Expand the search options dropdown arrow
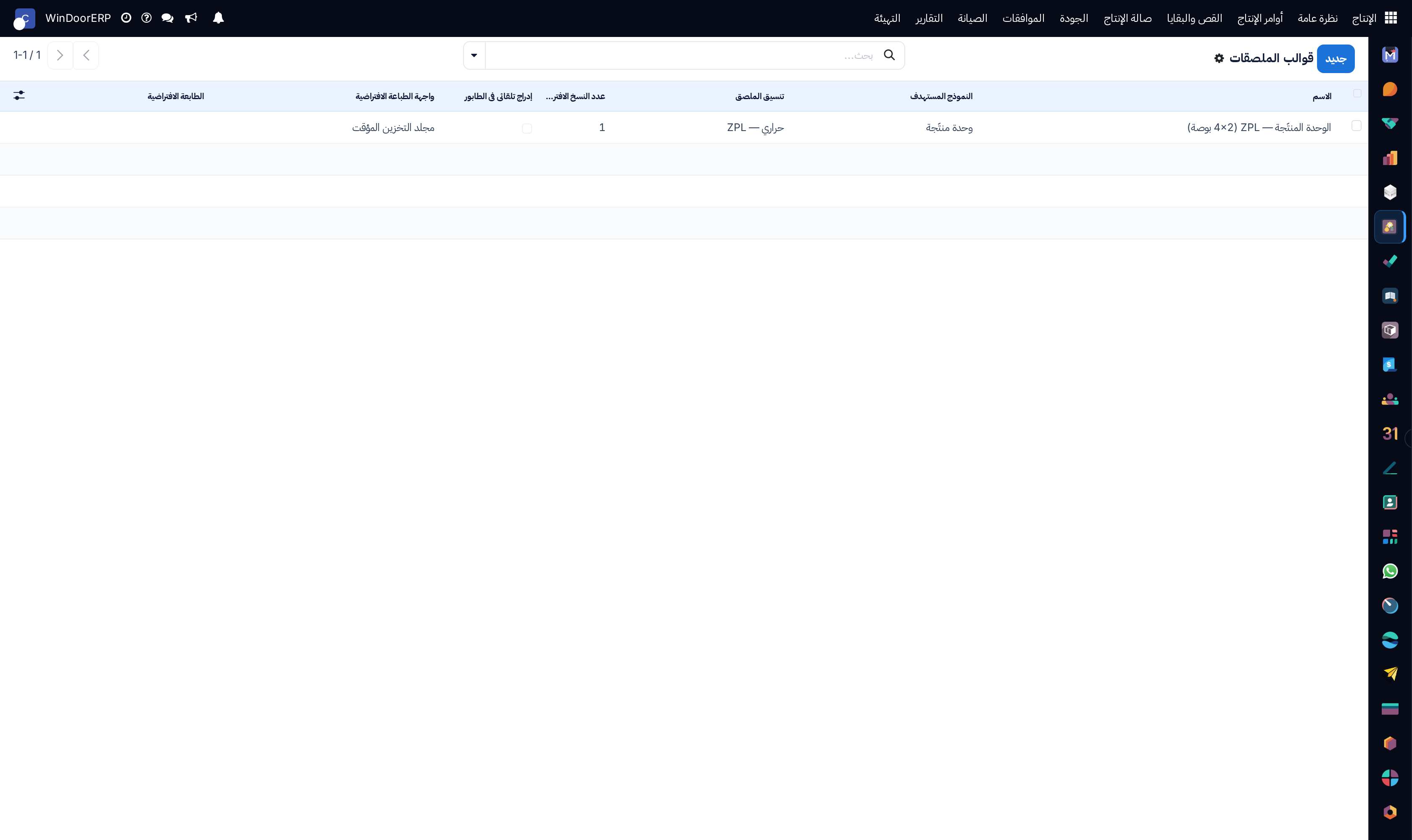 pos(474,55)
